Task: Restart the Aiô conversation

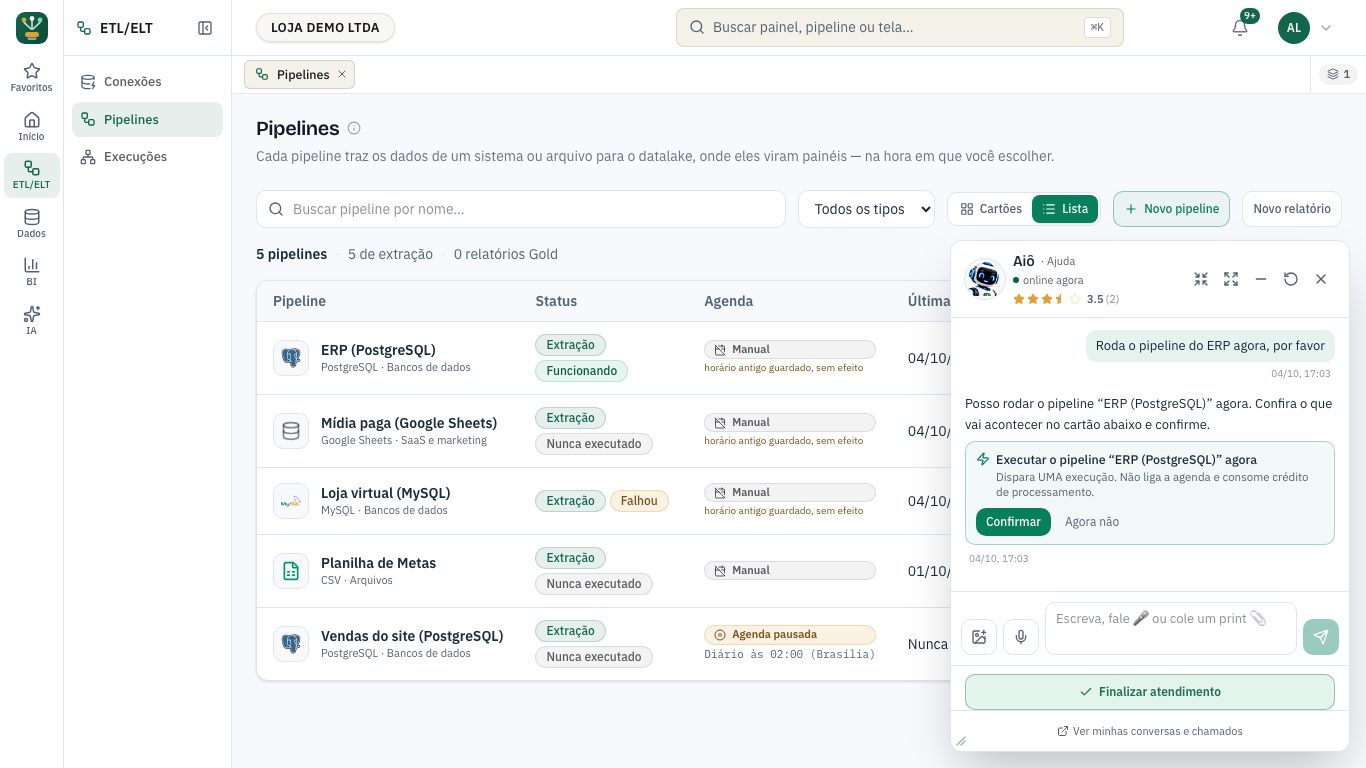Action: [1291, 279]
